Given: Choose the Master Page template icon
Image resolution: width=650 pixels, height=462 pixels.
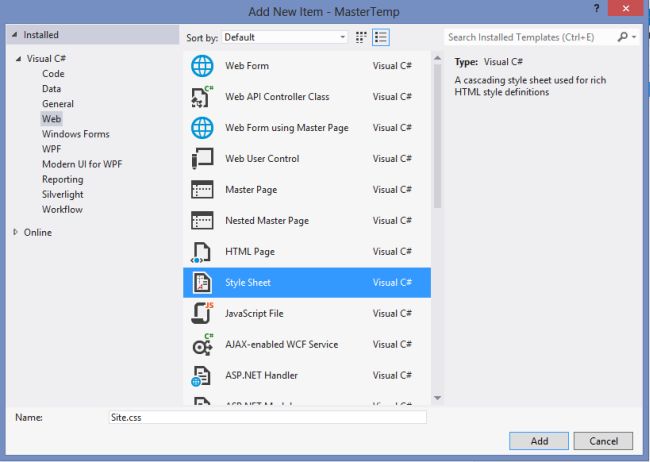Looking at the screenshot, I should coord(202,190).
